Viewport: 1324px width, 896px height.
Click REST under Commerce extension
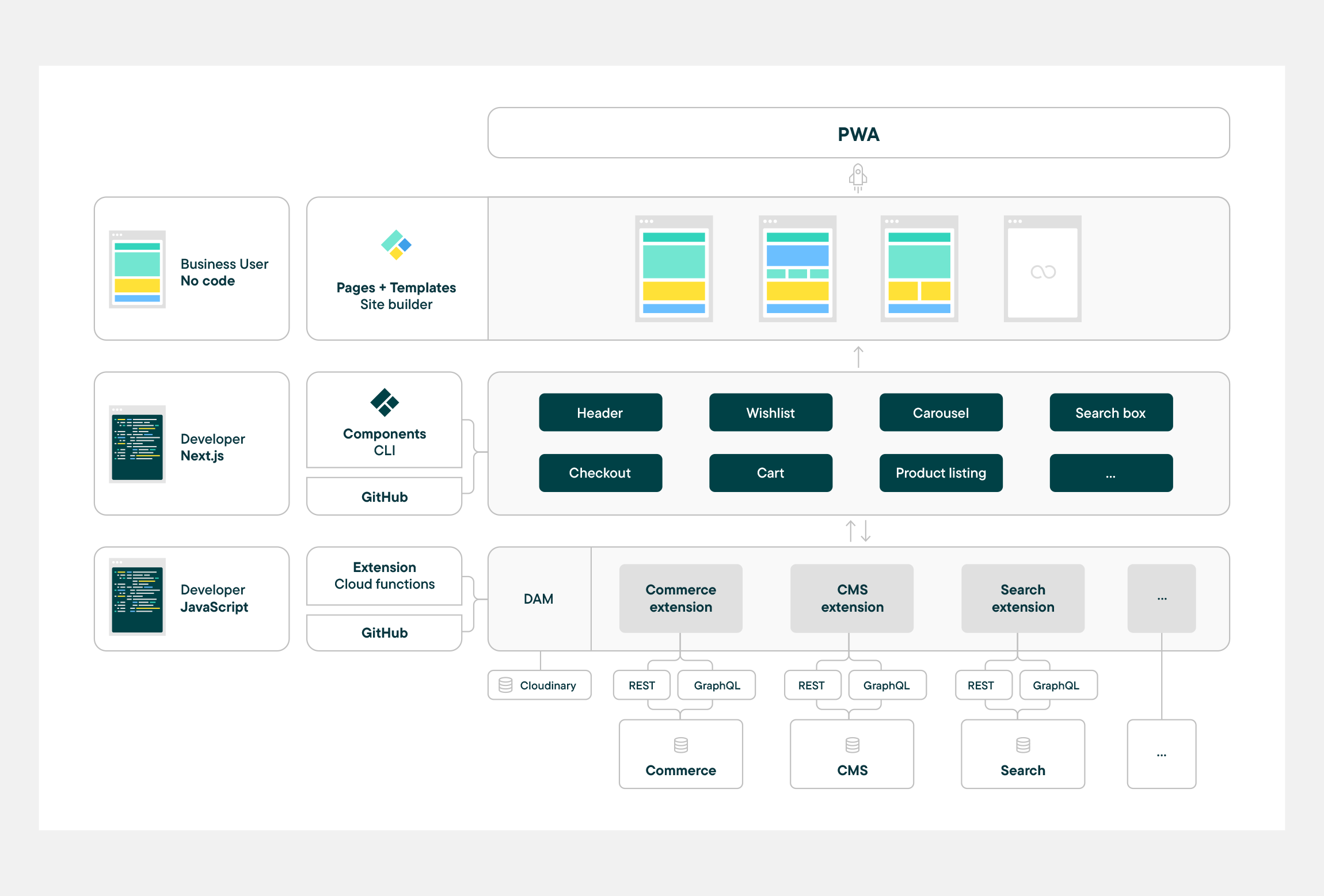tap(642, 685)
